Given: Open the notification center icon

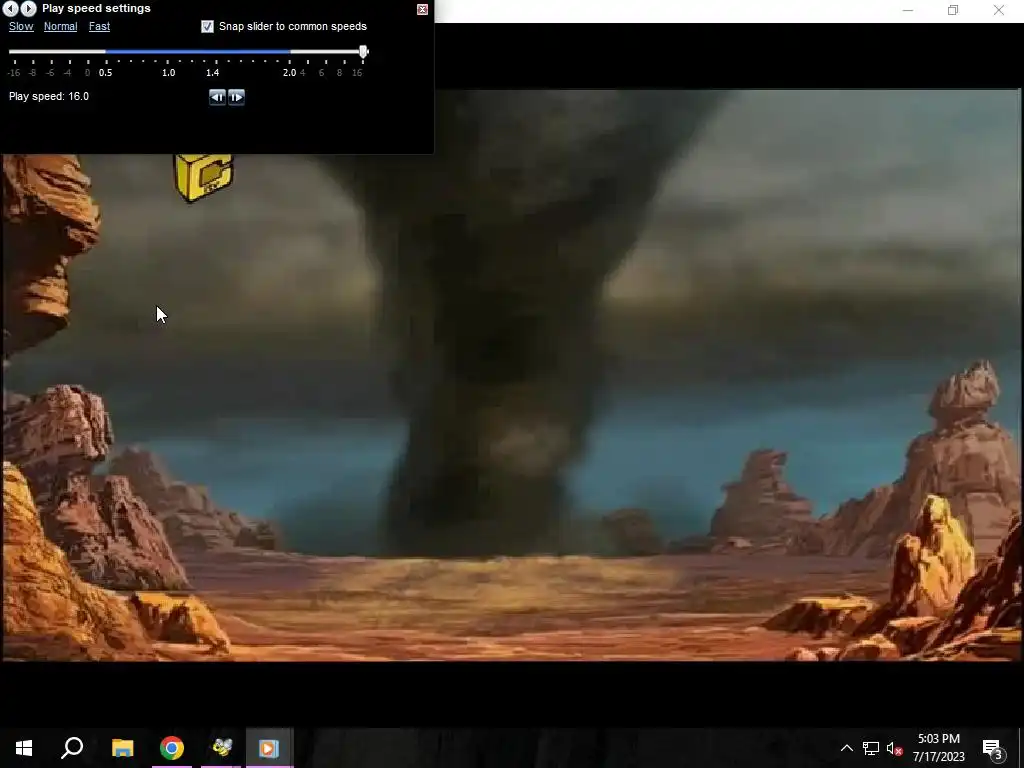Looking at the screenshot, I should 993,748.
